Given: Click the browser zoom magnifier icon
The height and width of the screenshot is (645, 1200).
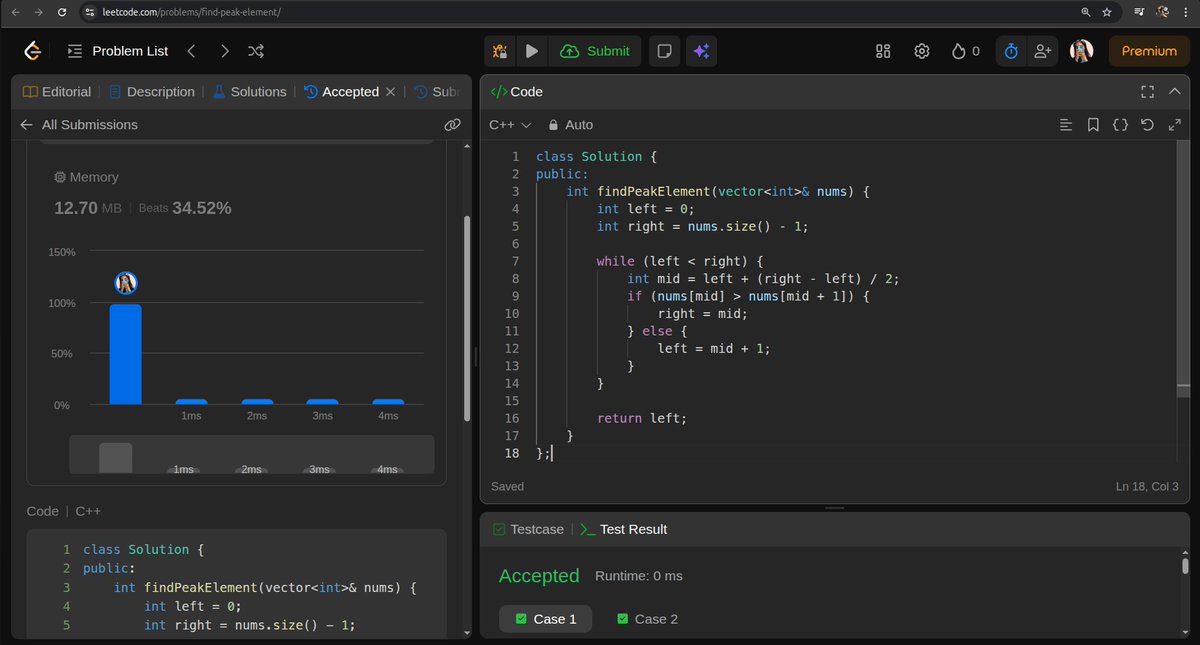Looking at the screenshot, I should click(x=1086, y=12).
